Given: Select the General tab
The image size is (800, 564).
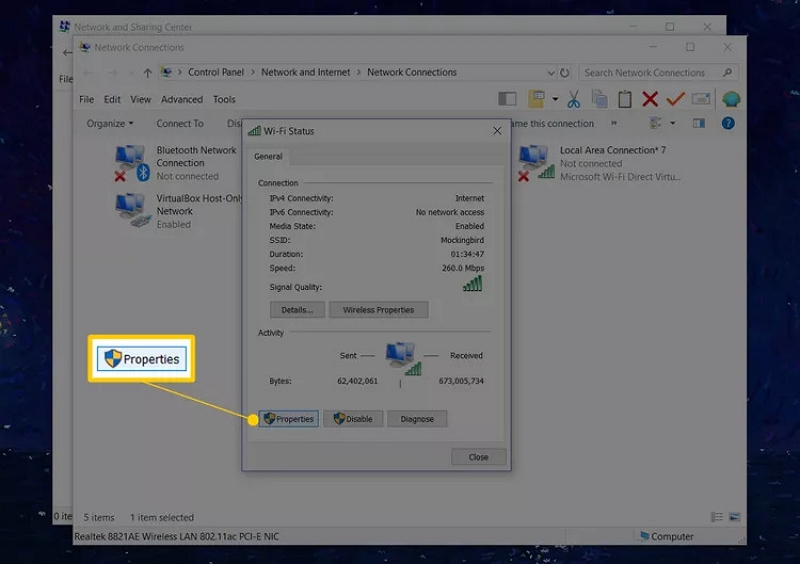Looking at the screenshot, I should pos(268,157).
